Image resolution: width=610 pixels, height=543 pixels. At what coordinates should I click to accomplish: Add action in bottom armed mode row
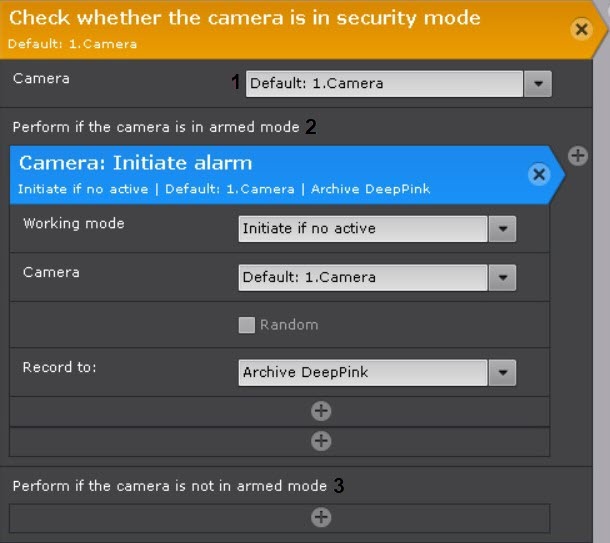(321, 440)
